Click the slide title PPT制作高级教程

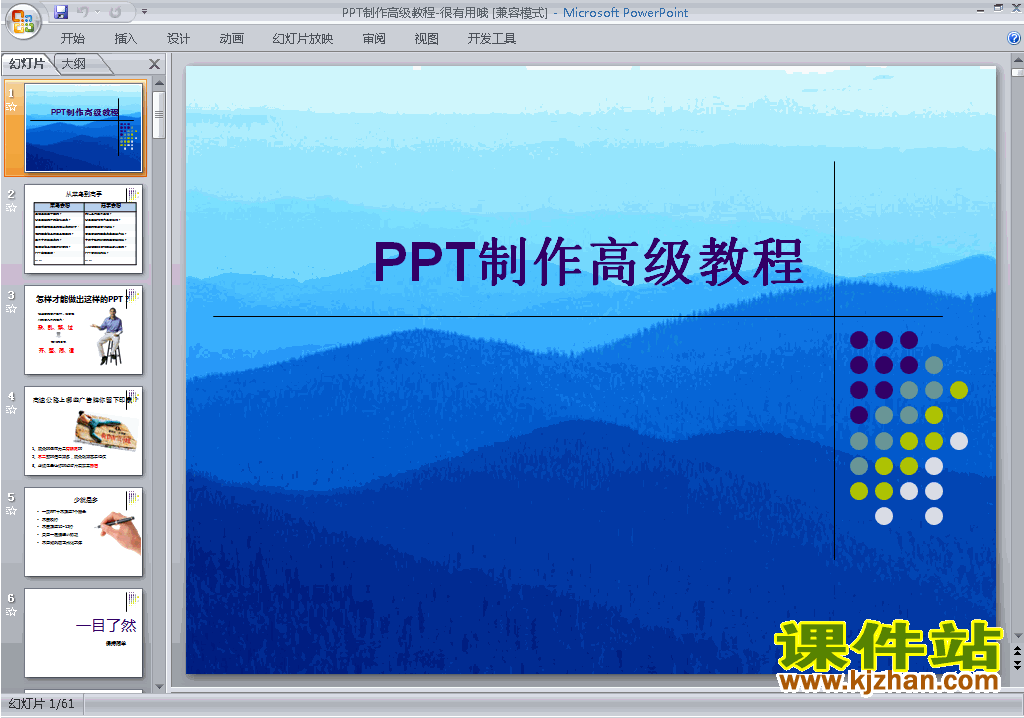point(588,261)
